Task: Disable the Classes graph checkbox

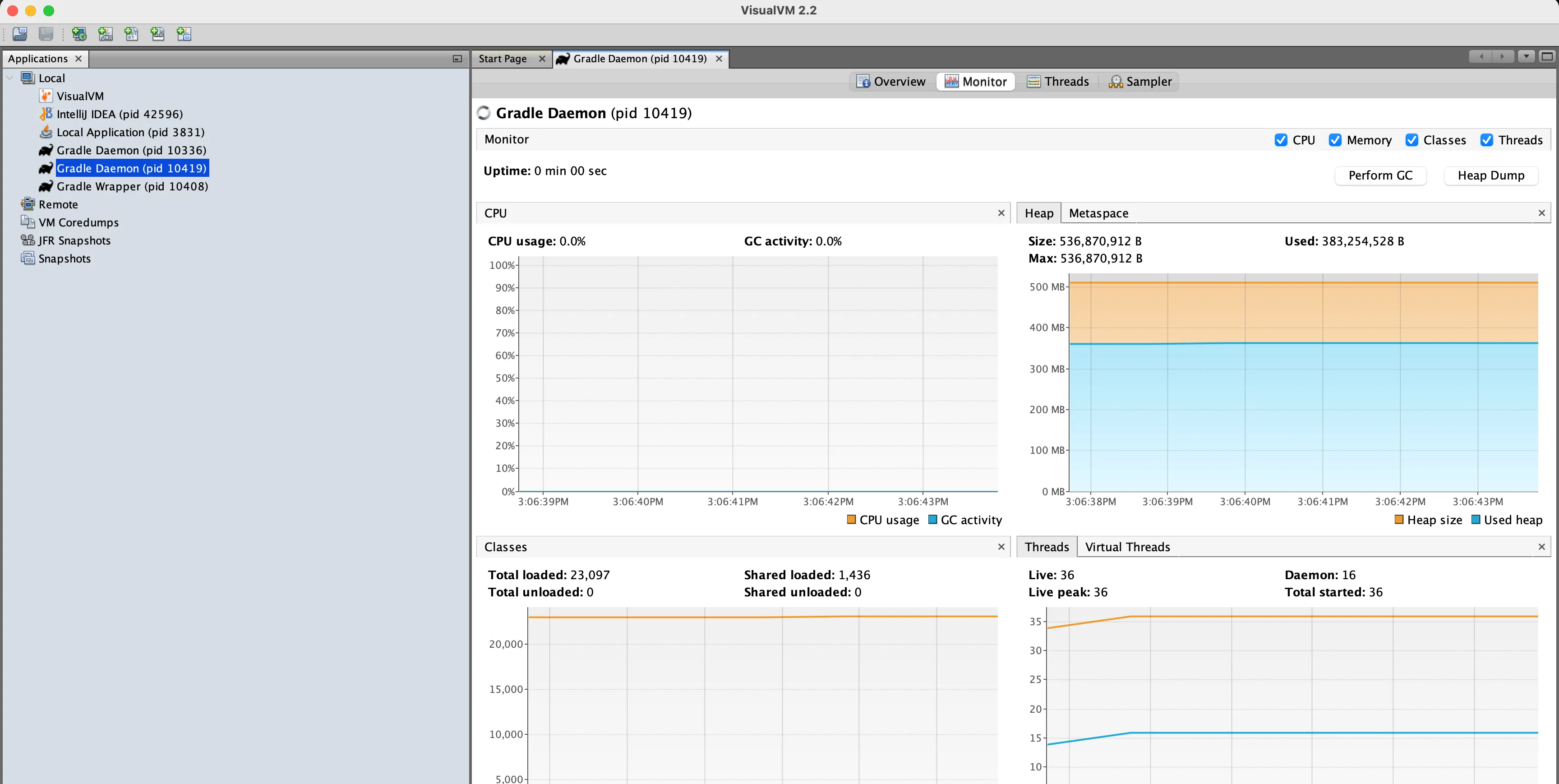Action: pyautogui.click(x=1411, y=140)
